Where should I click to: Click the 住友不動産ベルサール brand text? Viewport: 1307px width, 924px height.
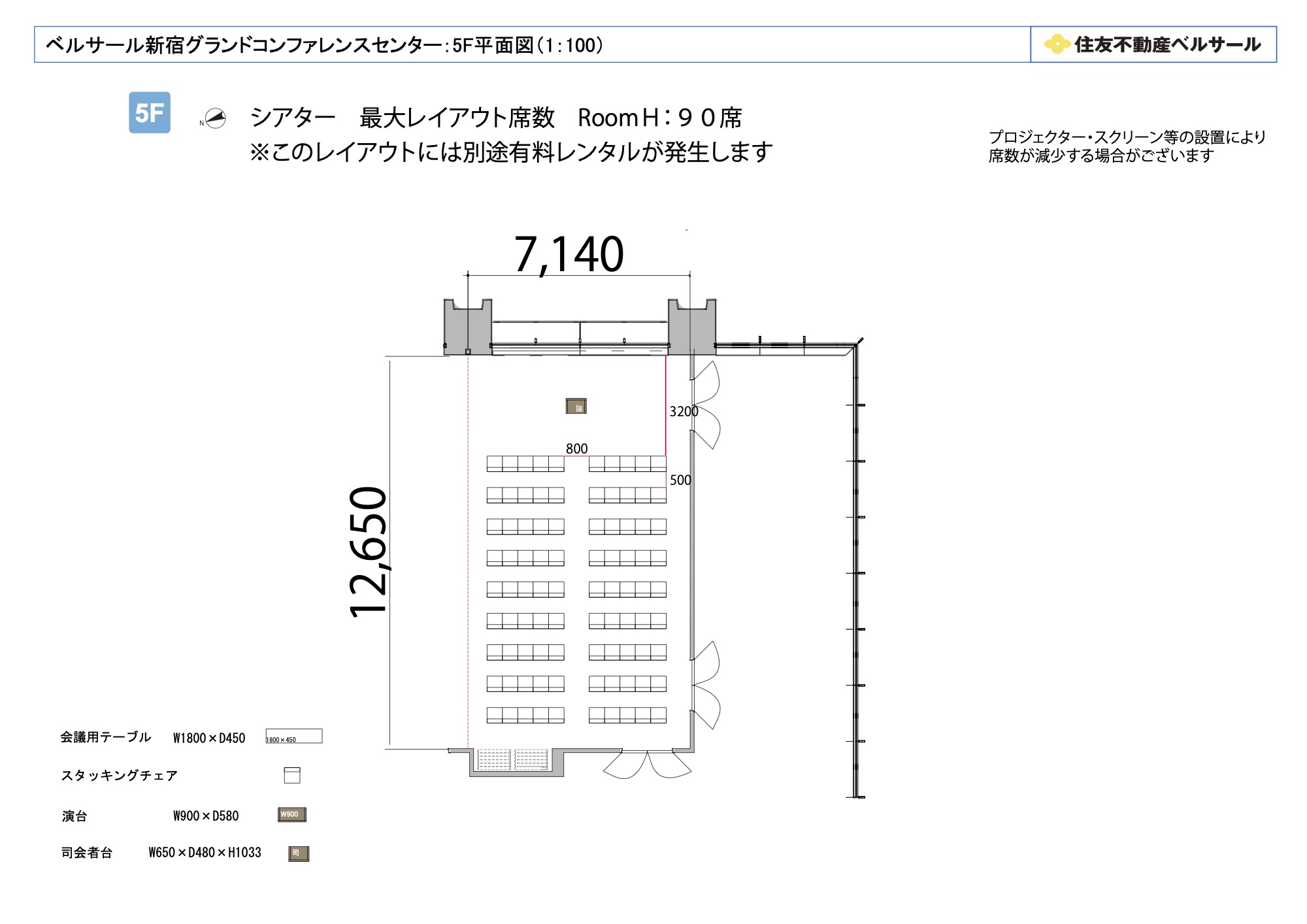(1167, 44)
